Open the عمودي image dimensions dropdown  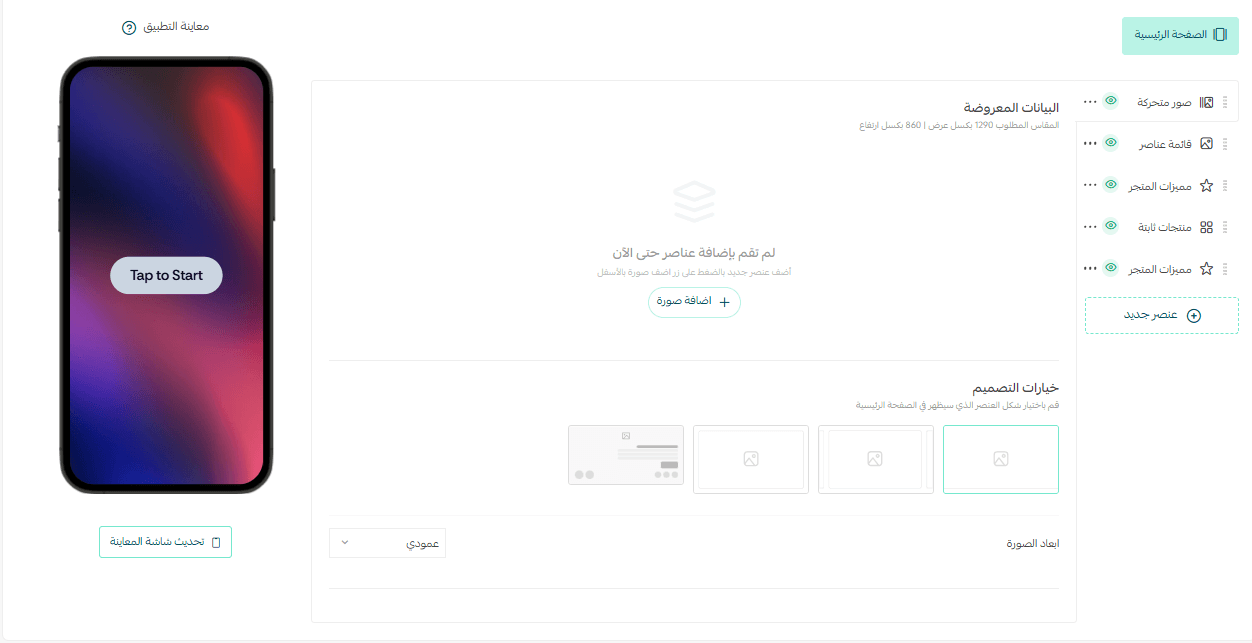tap(387, 543)
